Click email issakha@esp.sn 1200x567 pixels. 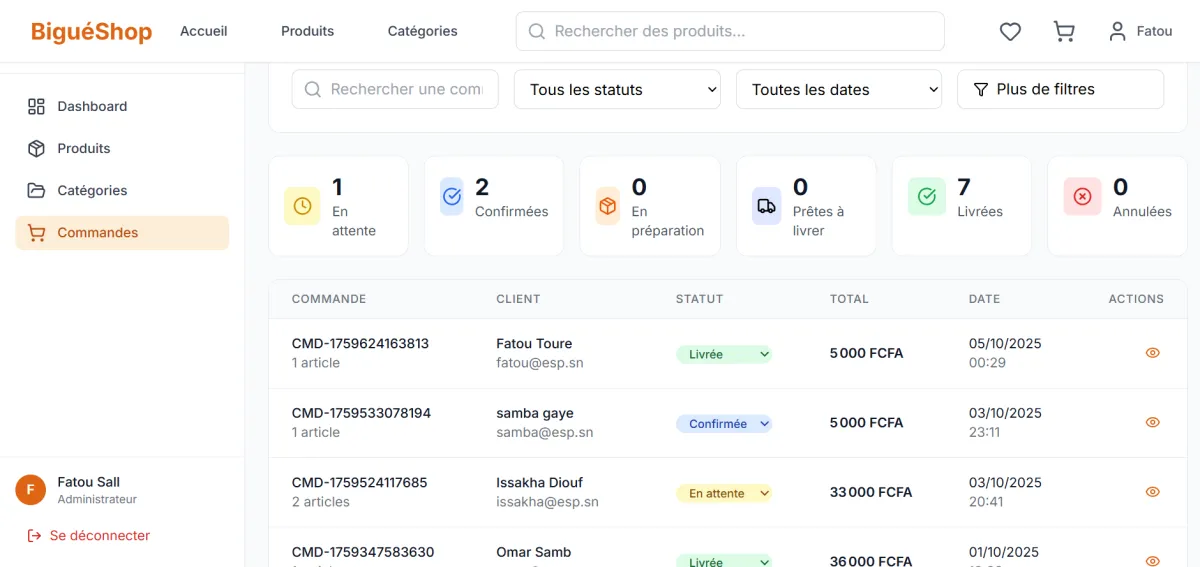[547, 502]
